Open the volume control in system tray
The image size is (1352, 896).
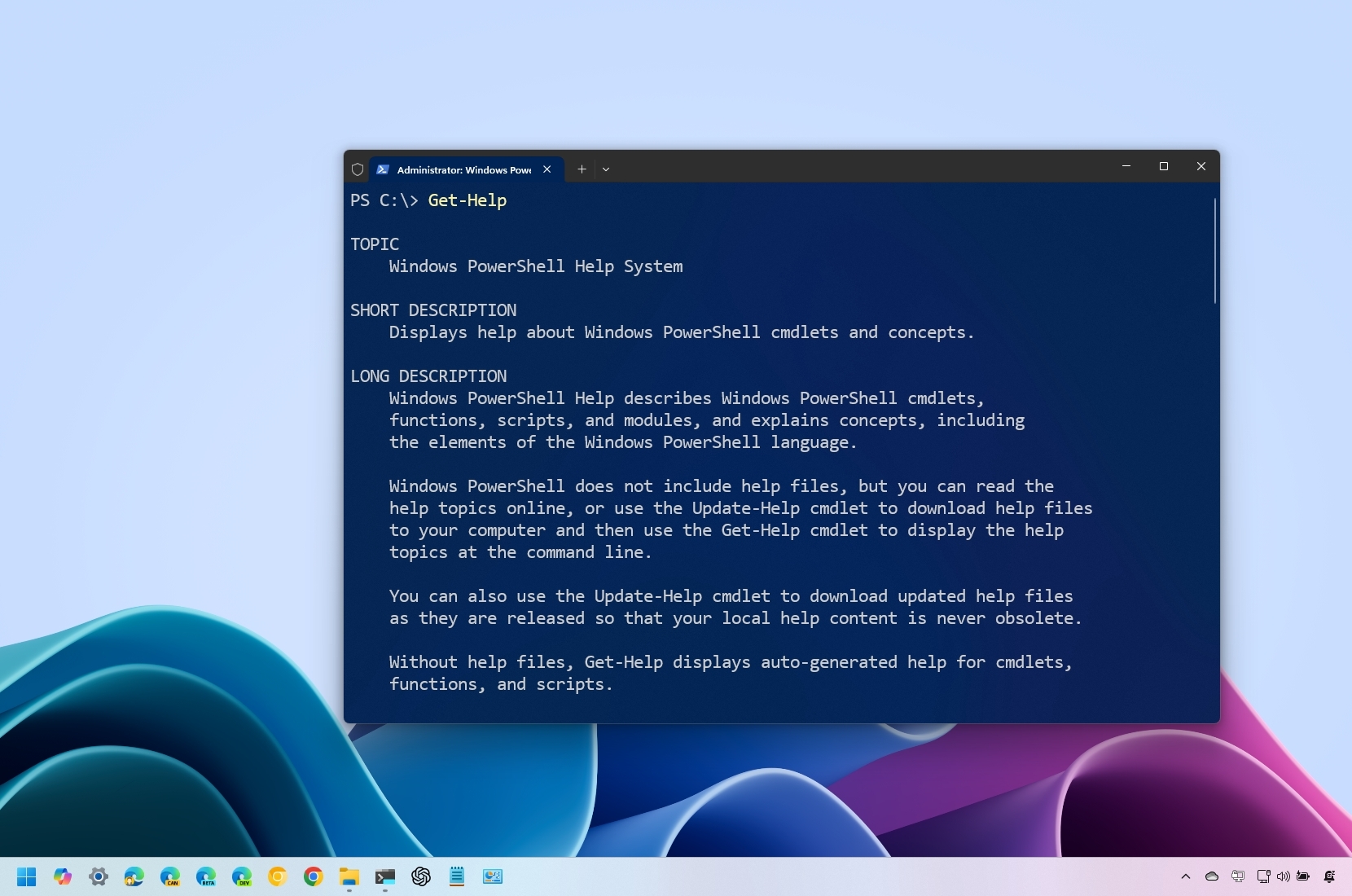click(x=1284, y=876)
